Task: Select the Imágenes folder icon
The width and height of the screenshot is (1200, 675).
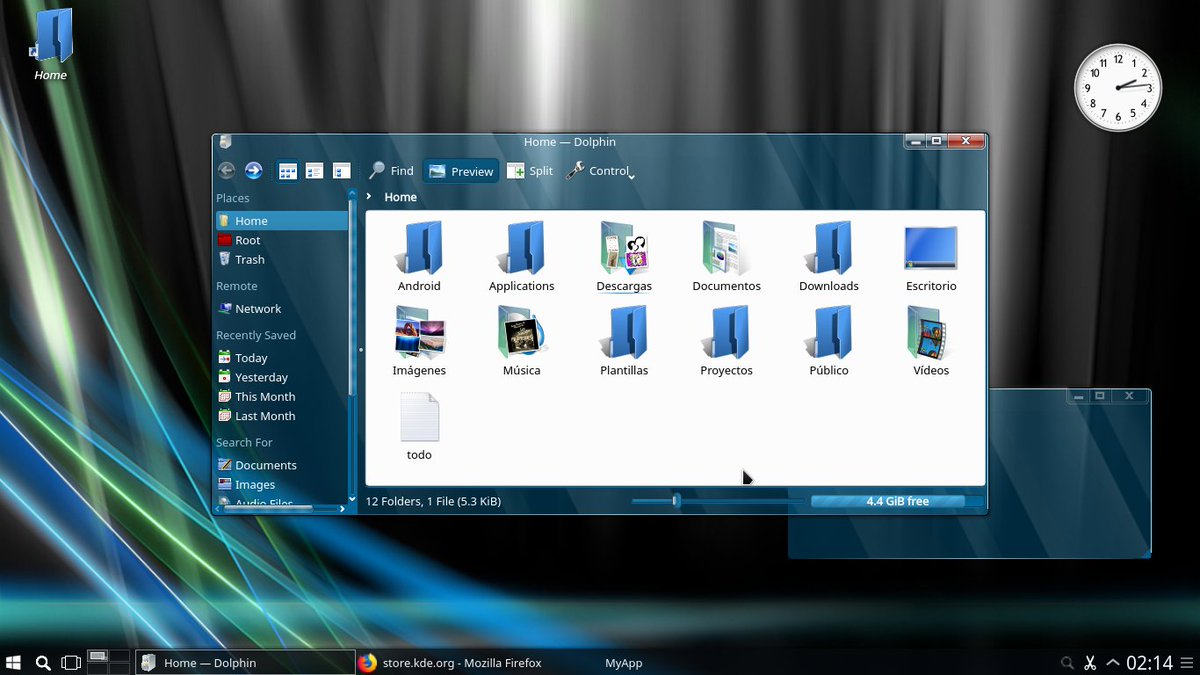Action: [420, 332]
